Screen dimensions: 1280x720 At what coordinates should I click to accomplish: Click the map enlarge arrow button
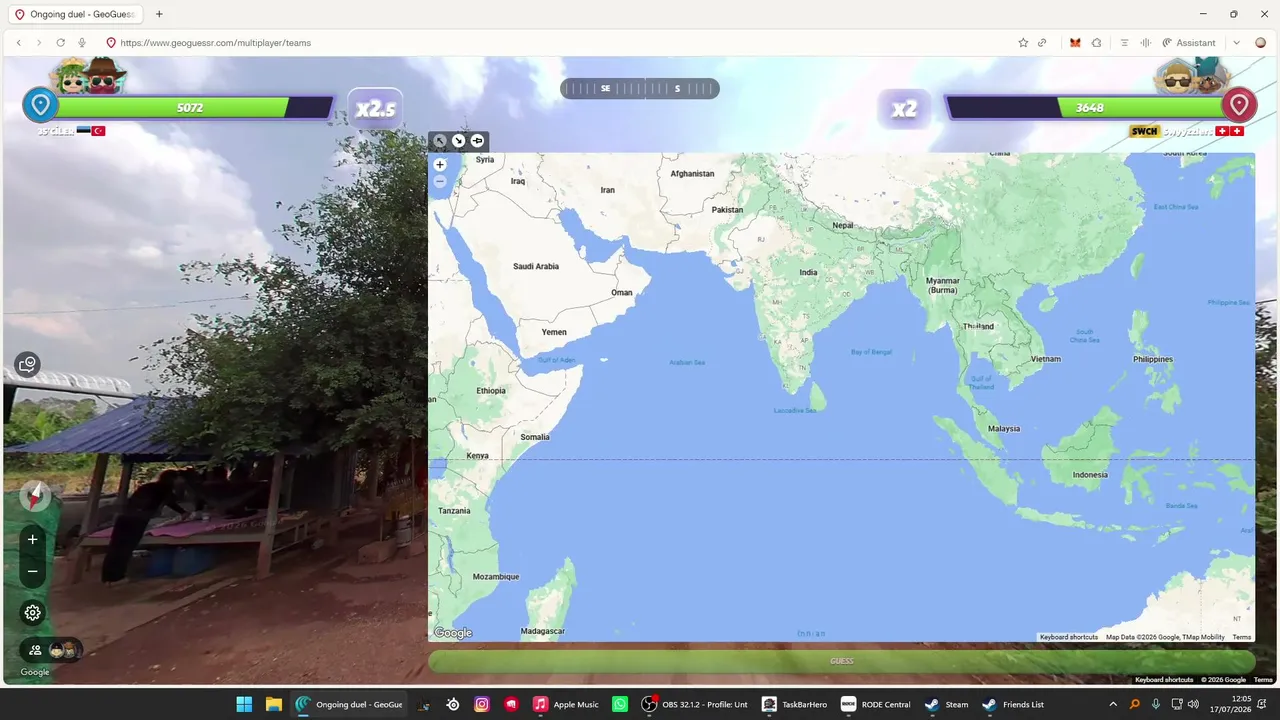(440, 141)
